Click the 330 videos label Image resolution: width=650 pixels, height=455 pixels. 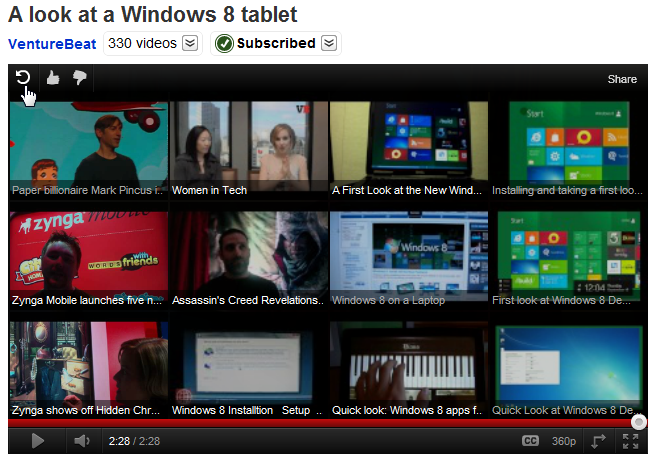pyautogui.click(x=142, y=43)
